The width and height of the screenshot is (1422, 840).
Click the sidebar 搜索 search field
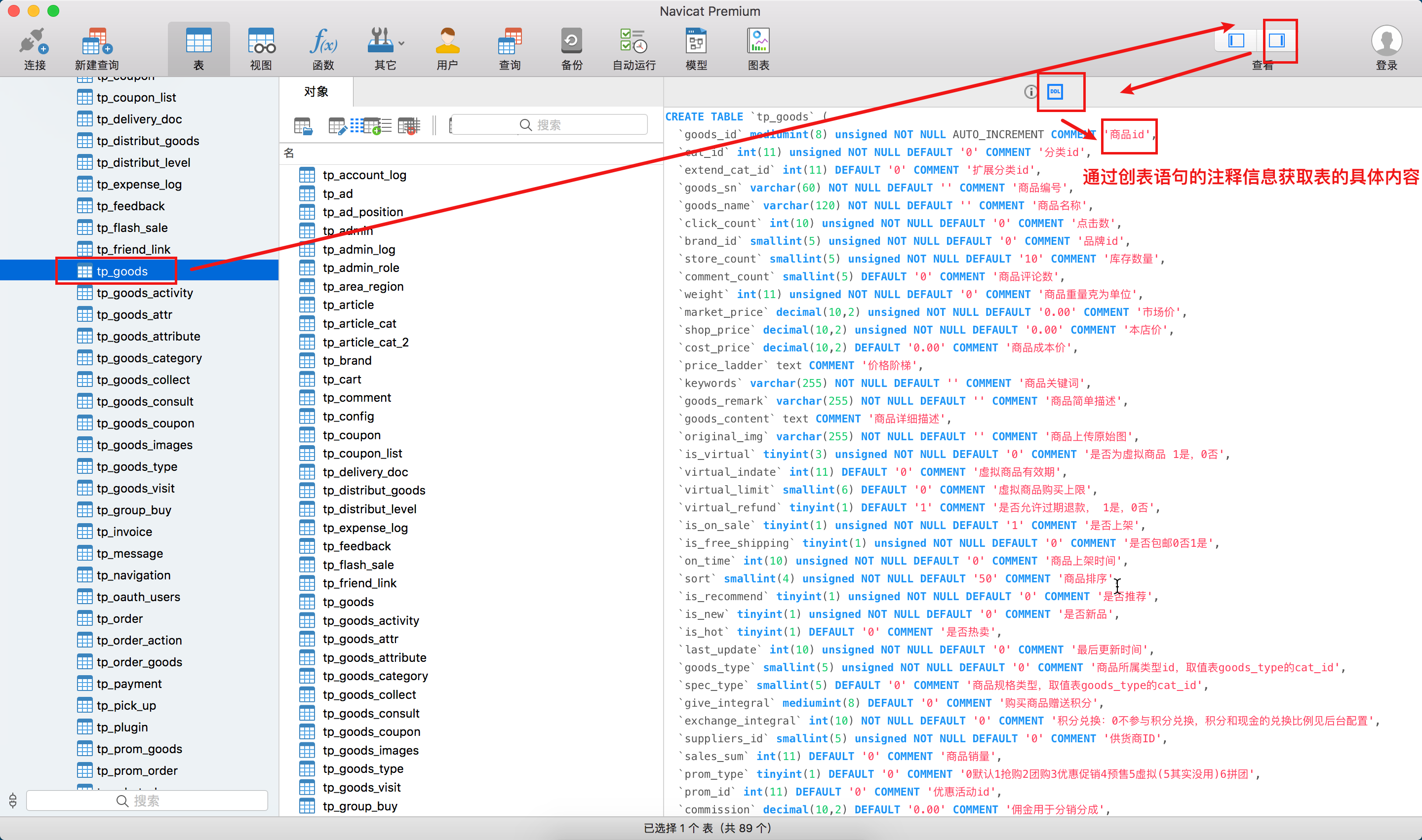(x=147, y=801)
